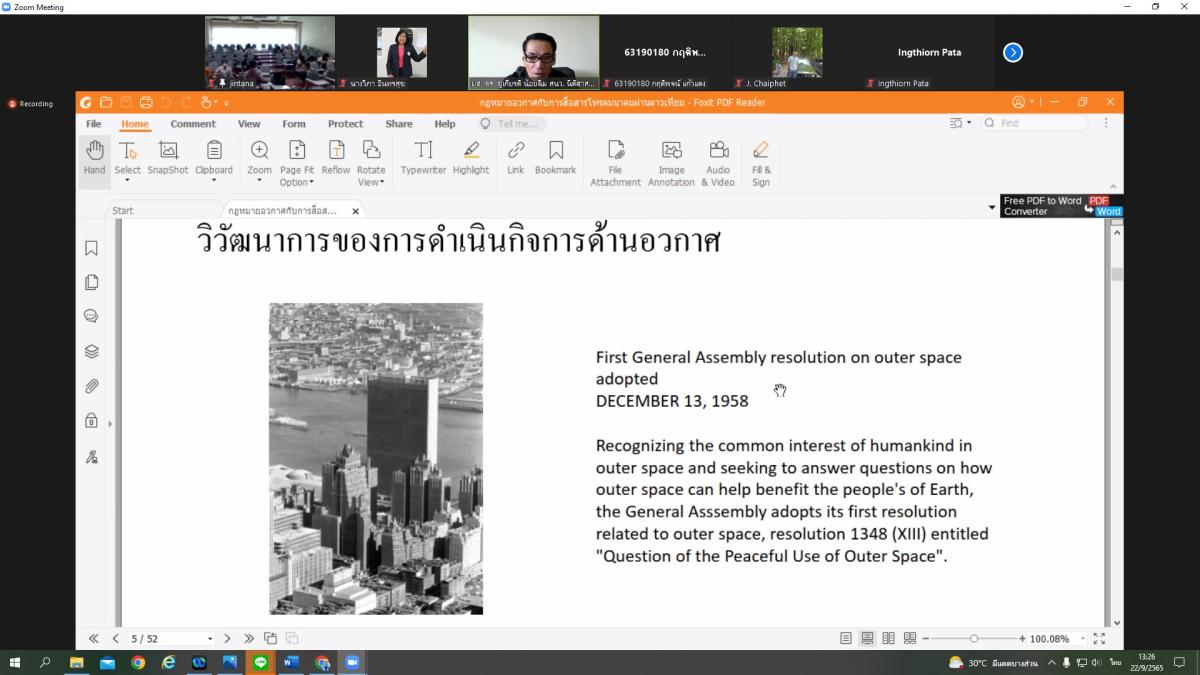Image resolution: width=1200 pixels, height=675 pixels.
Task: Add a Bookmark from ribbon
Action: [556, 158]
